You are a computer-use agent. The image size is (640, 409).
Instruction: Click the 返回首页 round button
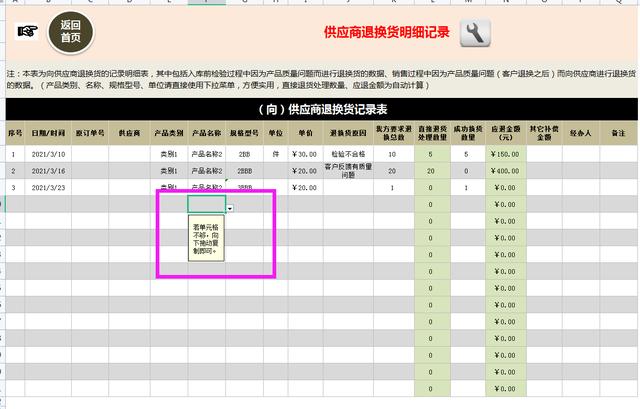point(71,32)
